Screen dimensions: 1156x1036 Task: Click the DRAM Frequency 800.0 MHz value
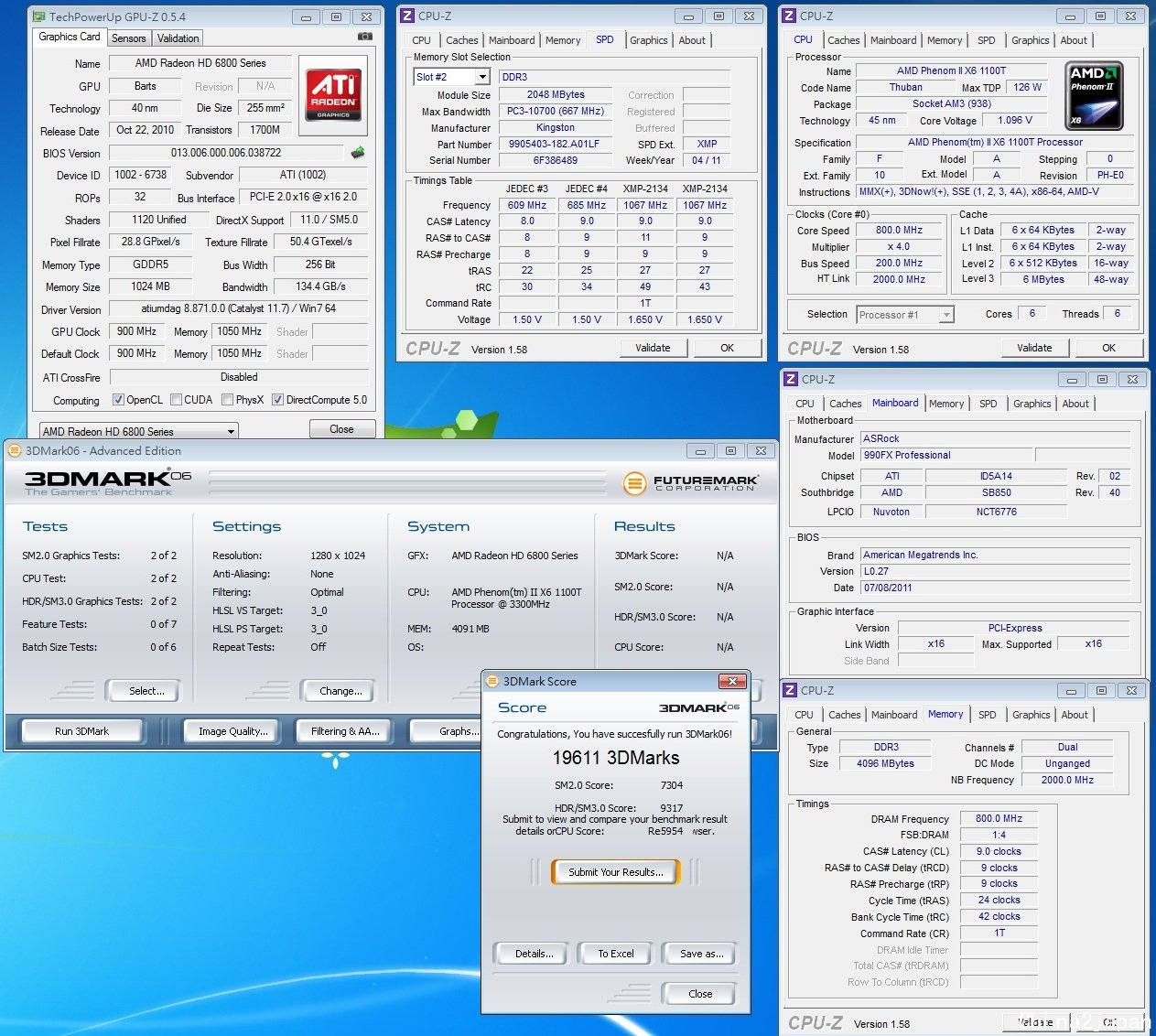(x=999, y=819)
